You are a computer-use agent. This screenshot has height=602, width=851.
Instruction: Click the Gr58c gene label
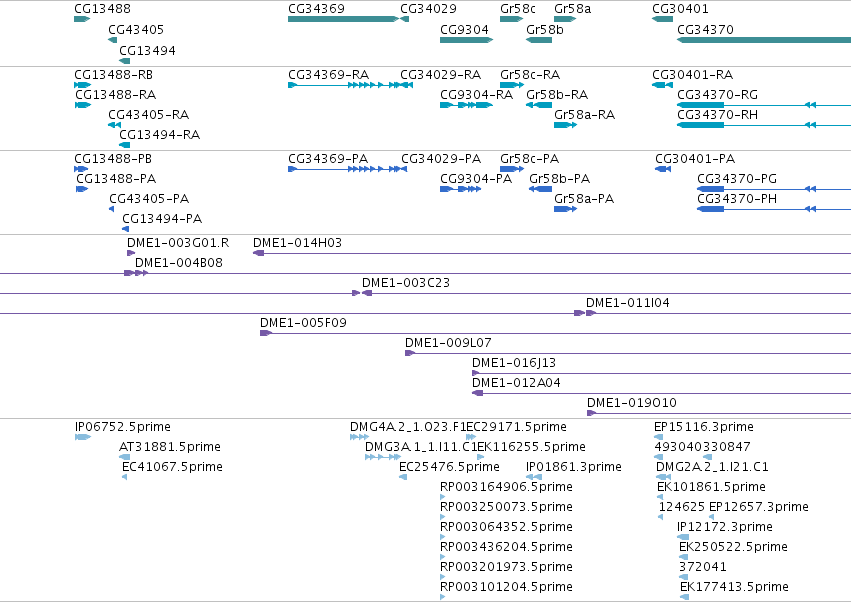[x=518, y=9]
